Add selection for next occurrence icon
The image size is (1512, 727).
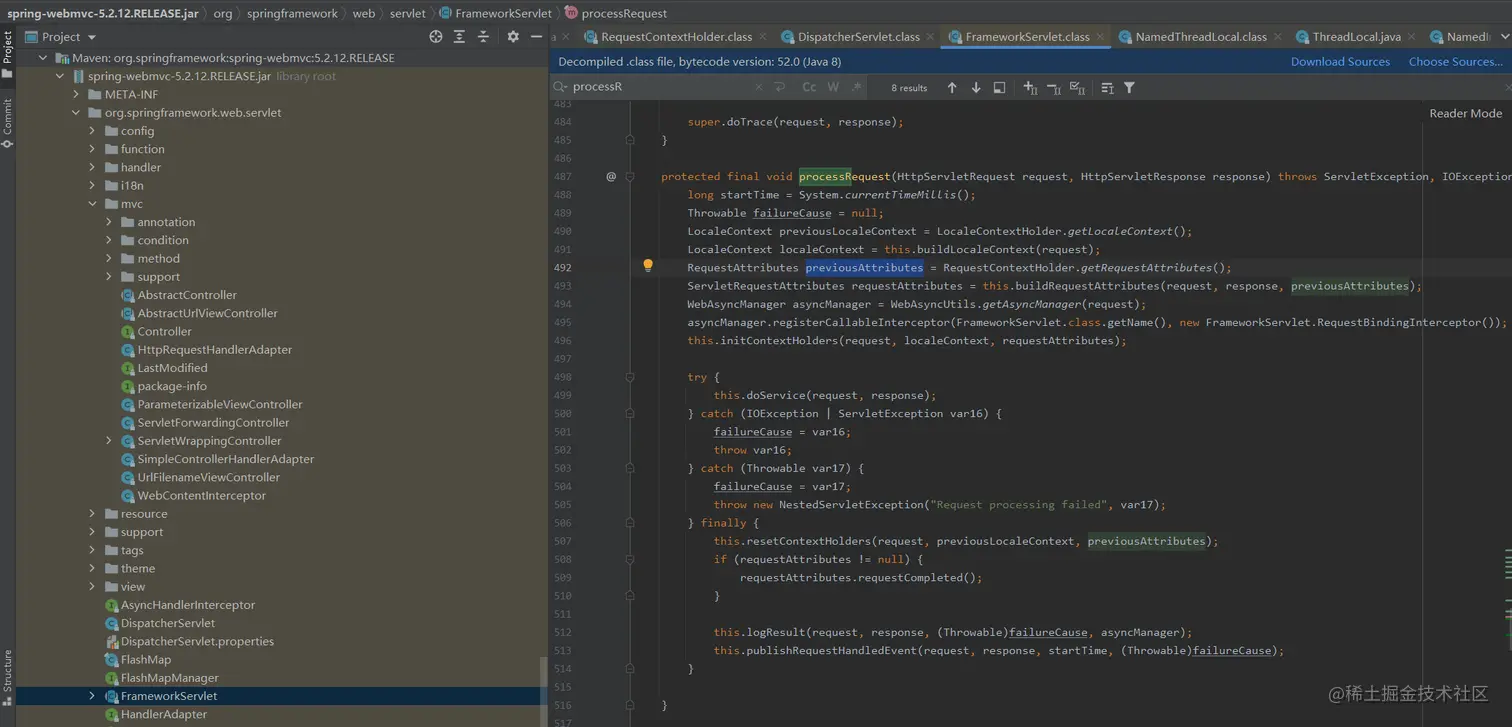coord(1030,87)
